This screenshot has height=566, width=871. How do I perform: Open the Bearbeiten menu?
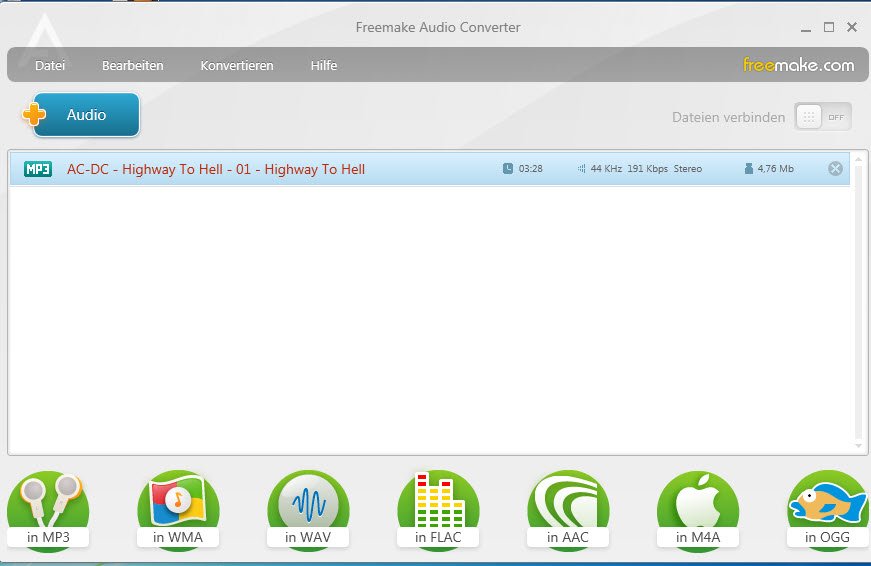[x=133, y=66]
